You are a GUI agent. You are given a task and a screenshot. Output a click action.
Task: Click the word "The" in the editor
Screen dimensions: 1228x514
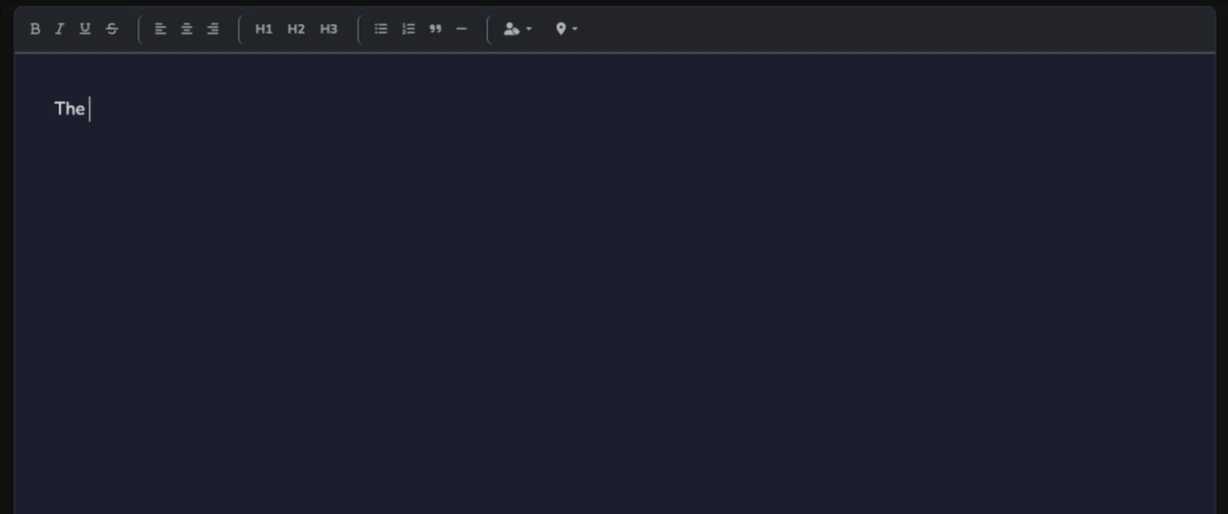click(x=69, y=109)
